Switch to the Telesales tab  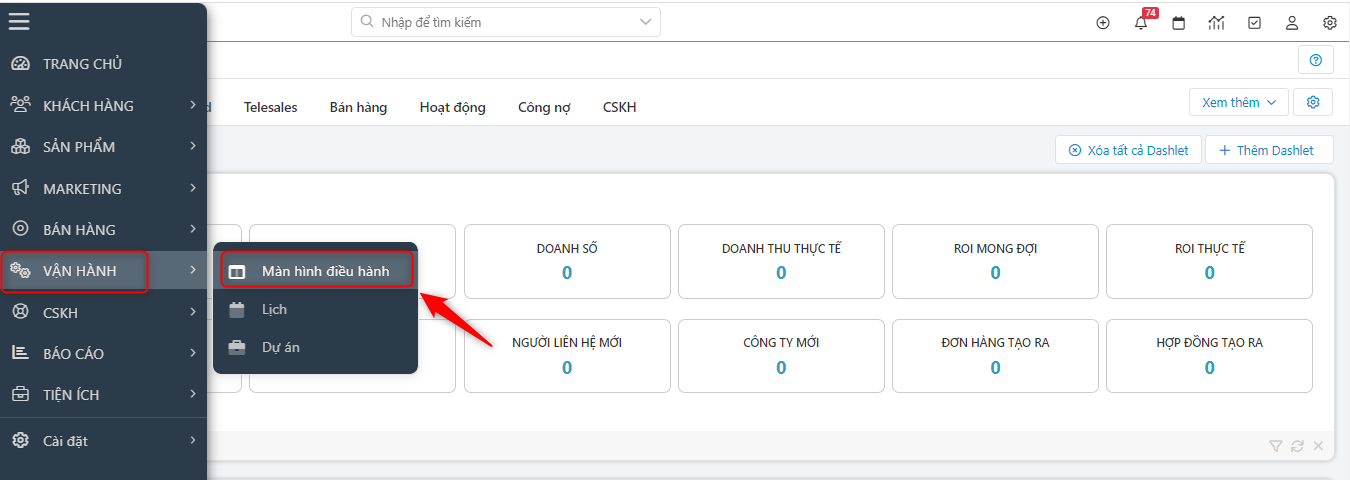tap(270, 107)
